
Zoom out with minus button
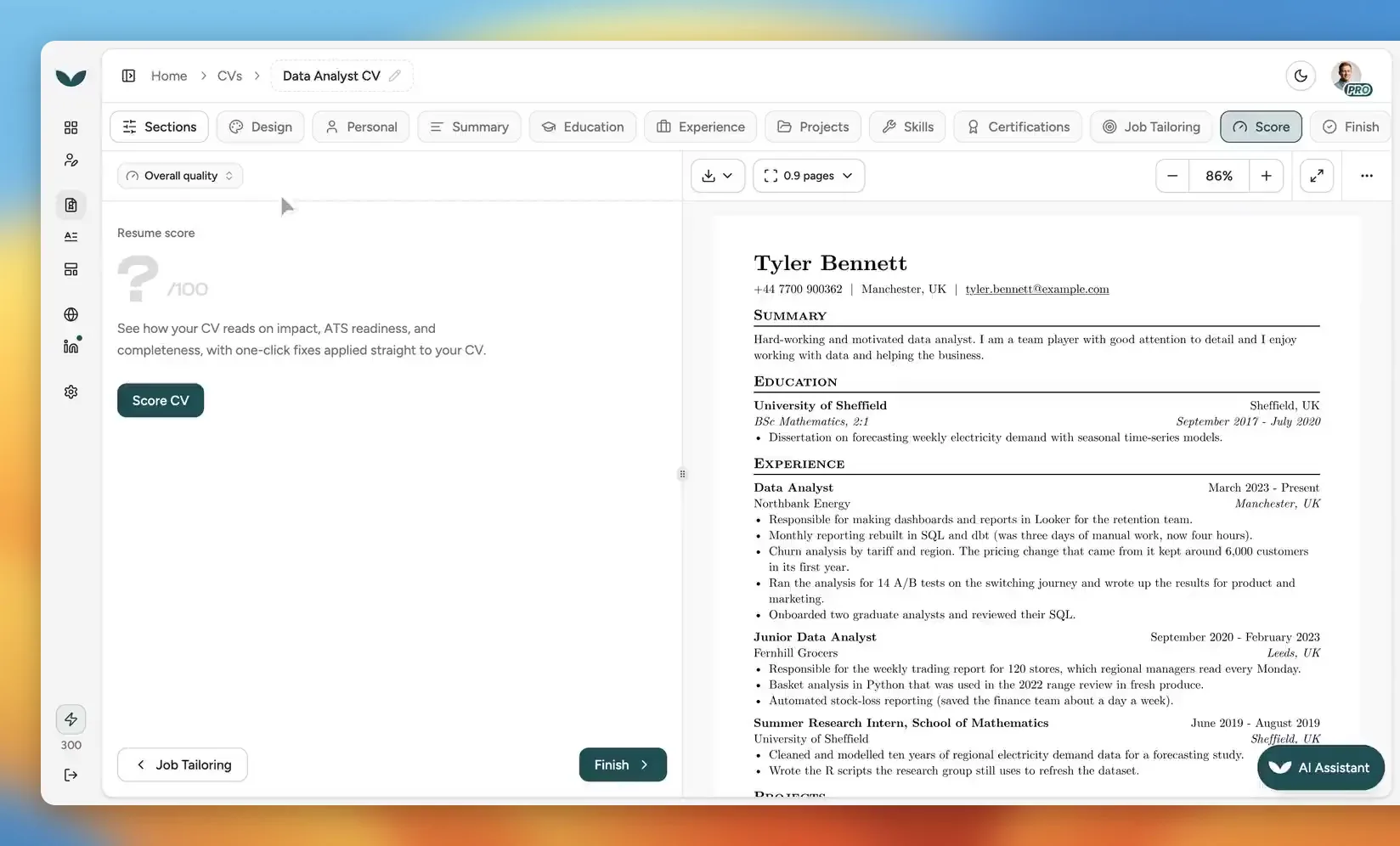(1172, 176)
